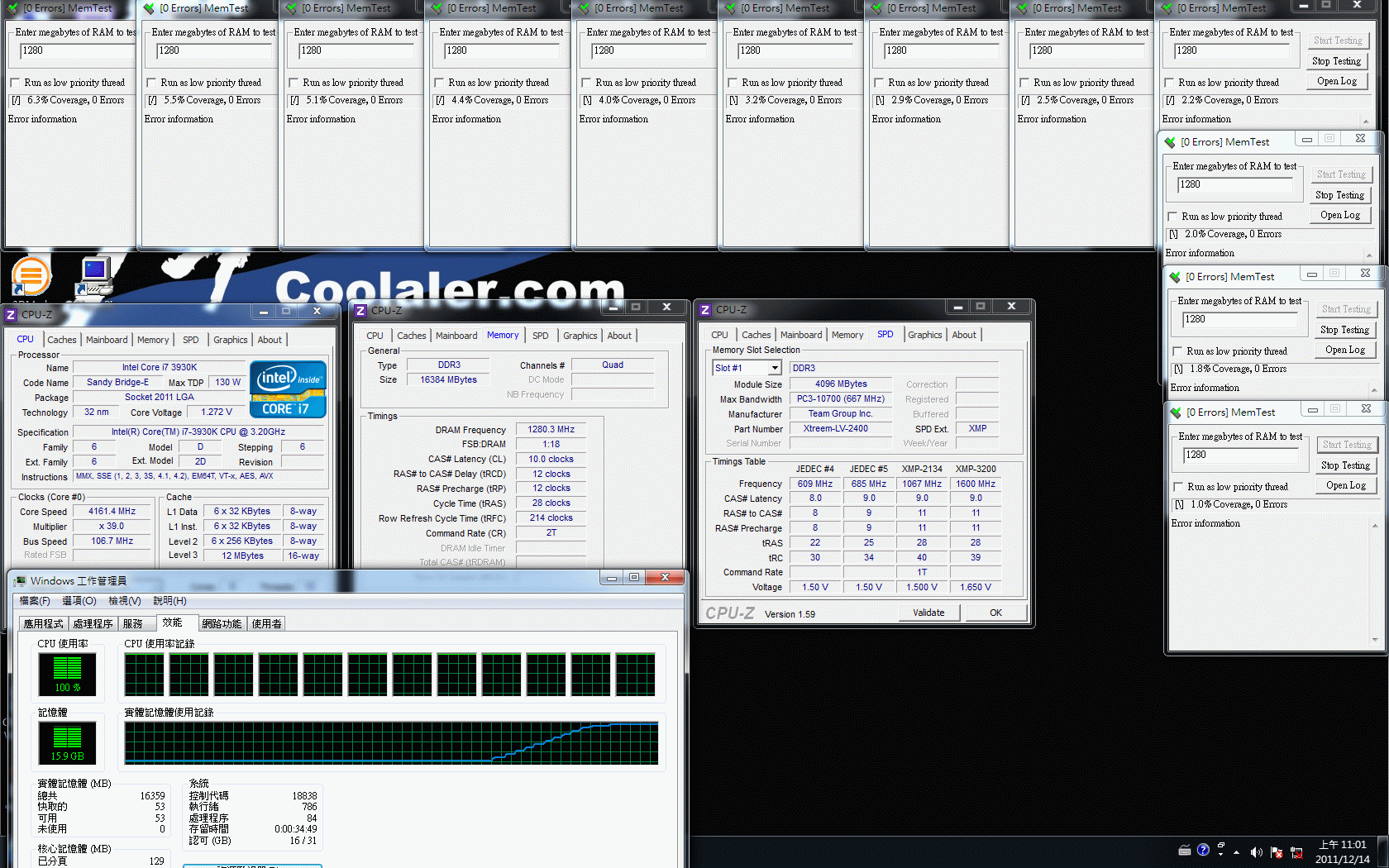The height and width of the screenshot is (868, 1389).
Task: Switch to the Caches tab in the CPU-Z CPU window
Action: pos(62,340)
